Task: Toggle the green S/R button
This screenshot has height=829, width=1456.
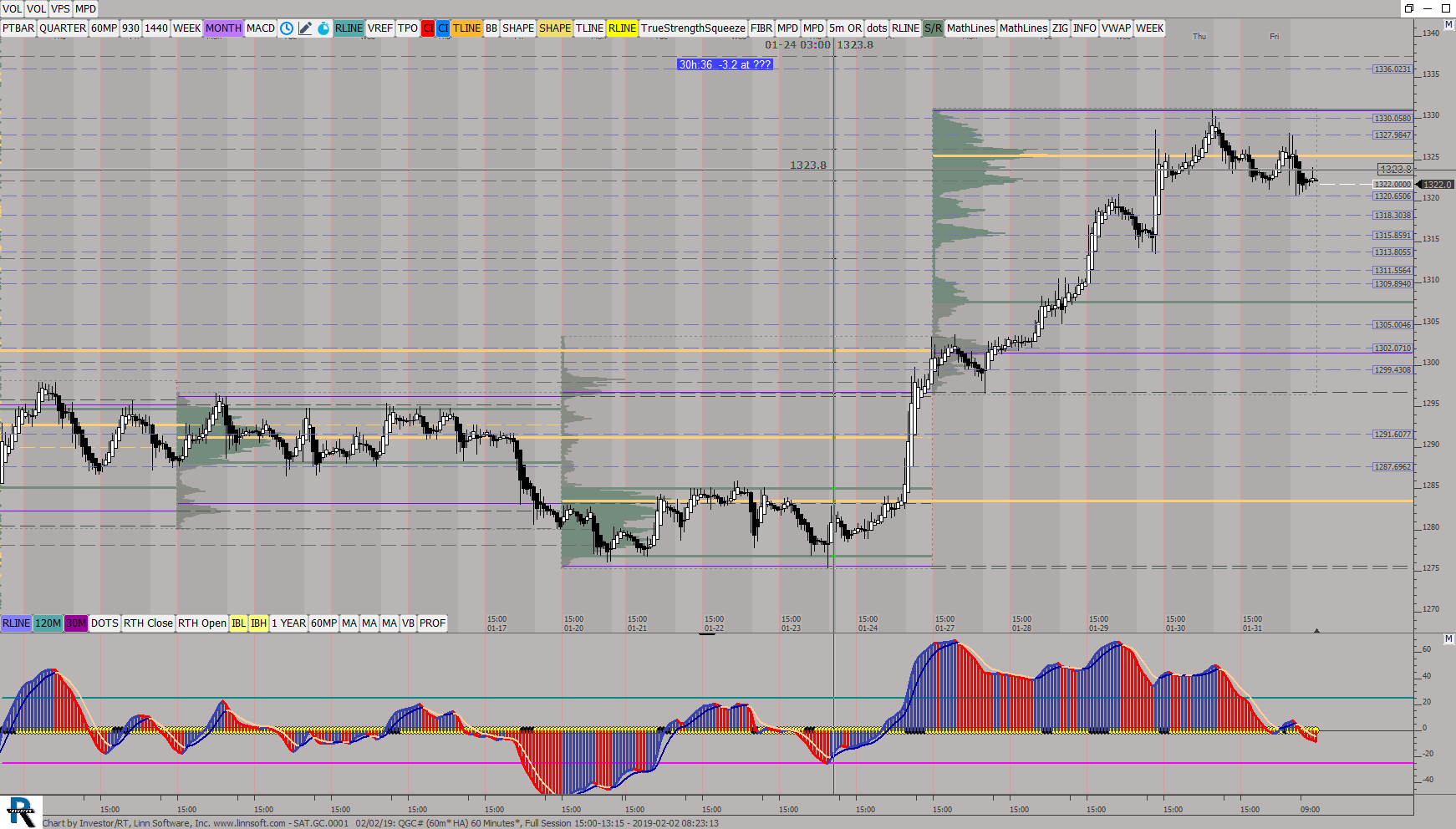Action: pos(933,28)
